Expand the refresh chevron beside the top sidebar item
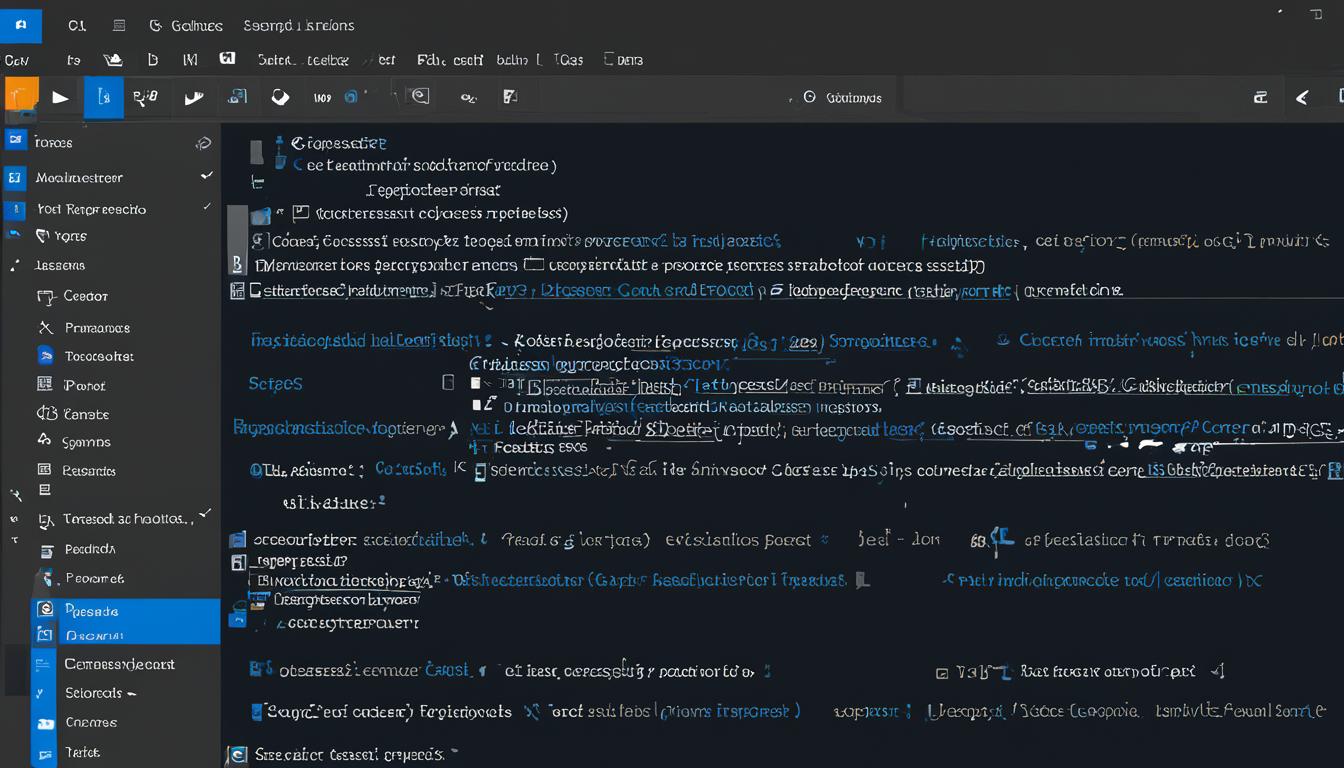The height and width of the screenshot is (768, 1344). coord(204,143)
